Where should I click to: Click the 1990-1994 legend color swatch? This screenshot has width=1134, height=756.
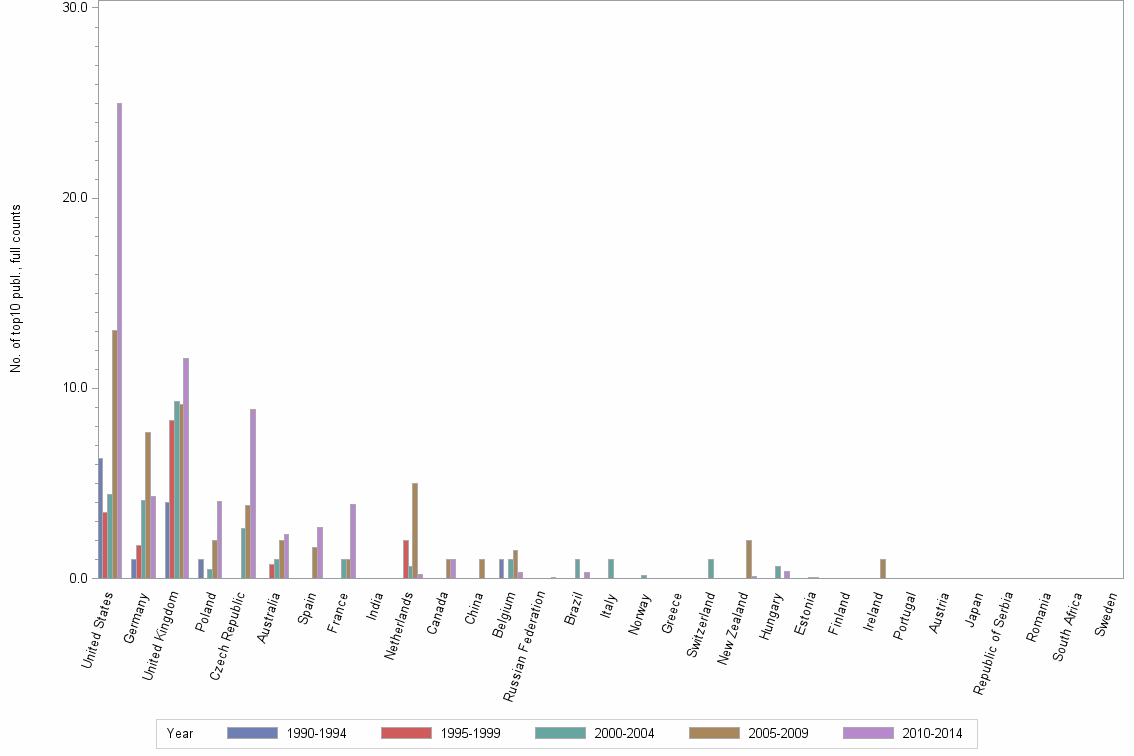point(253,732)
